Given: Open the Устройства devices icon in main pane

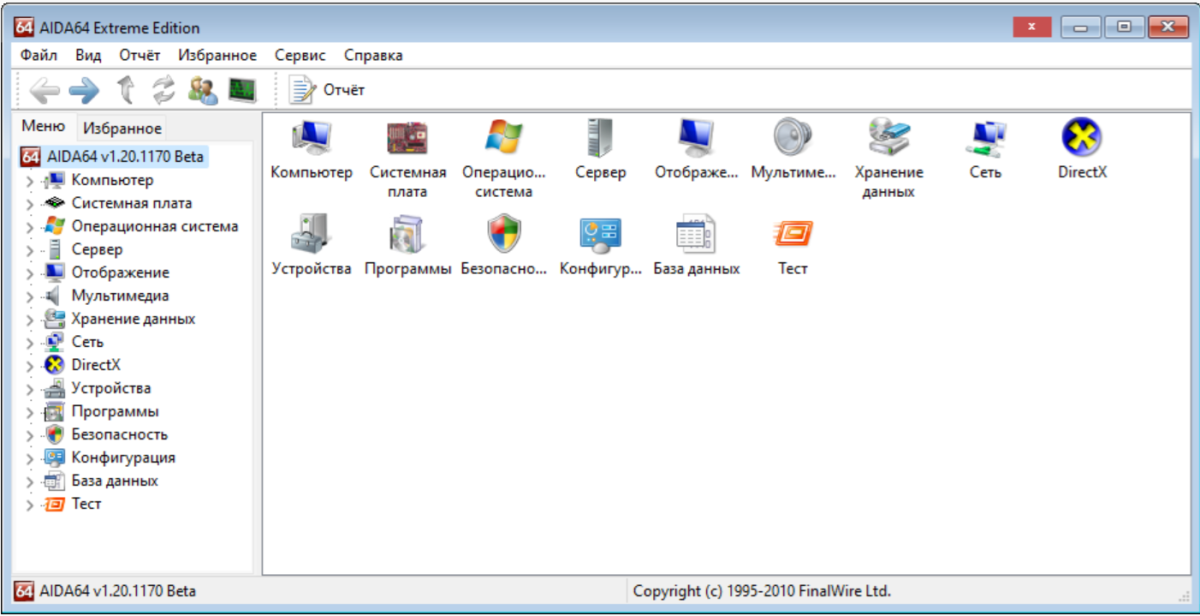Looking at the screenshot, I should [x=311, y=233].
